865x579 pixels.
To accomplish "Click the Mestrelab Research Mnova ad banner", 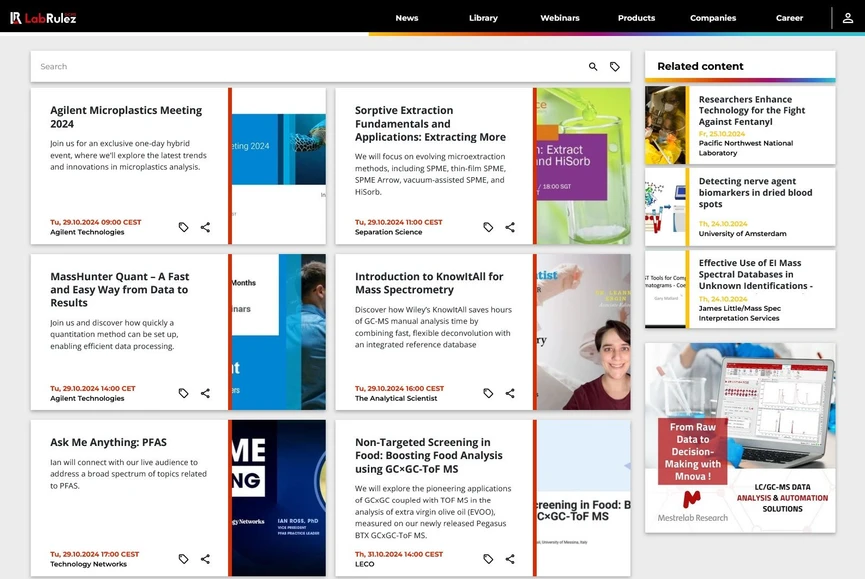I will coord(740,438).
